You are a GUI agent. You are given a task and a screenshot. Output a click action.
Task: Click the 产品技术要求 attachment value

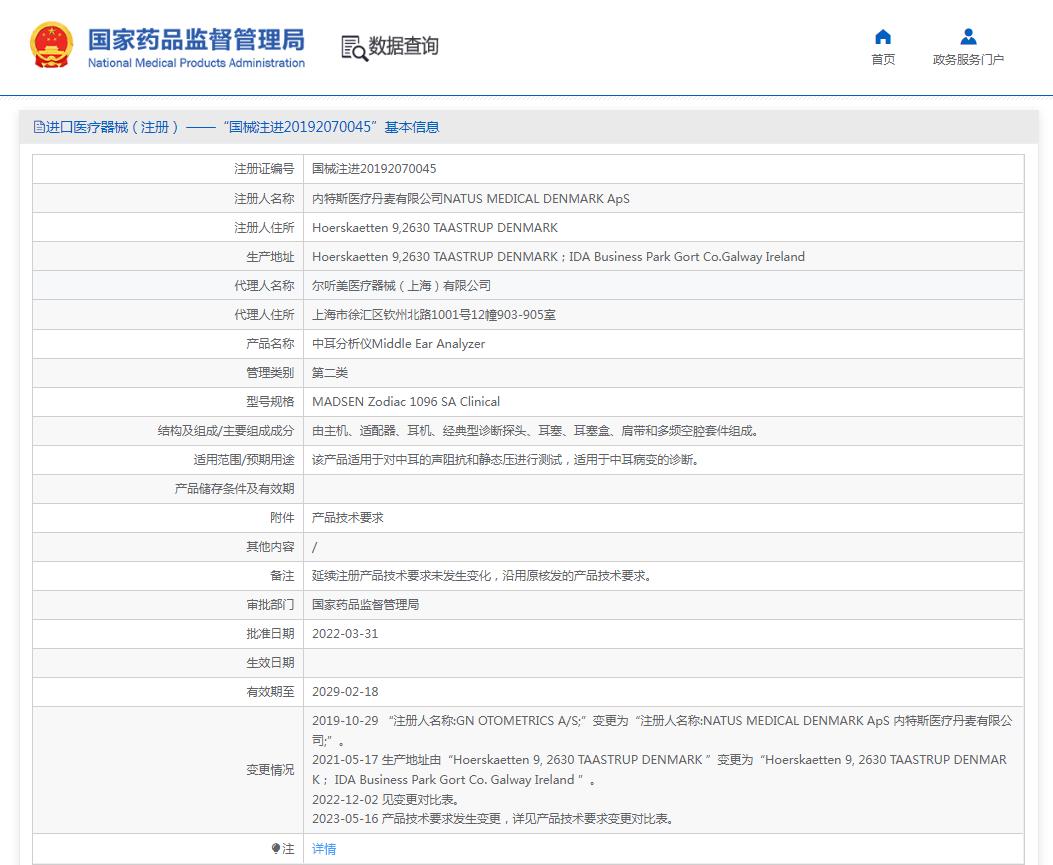[x=347, y=517]
